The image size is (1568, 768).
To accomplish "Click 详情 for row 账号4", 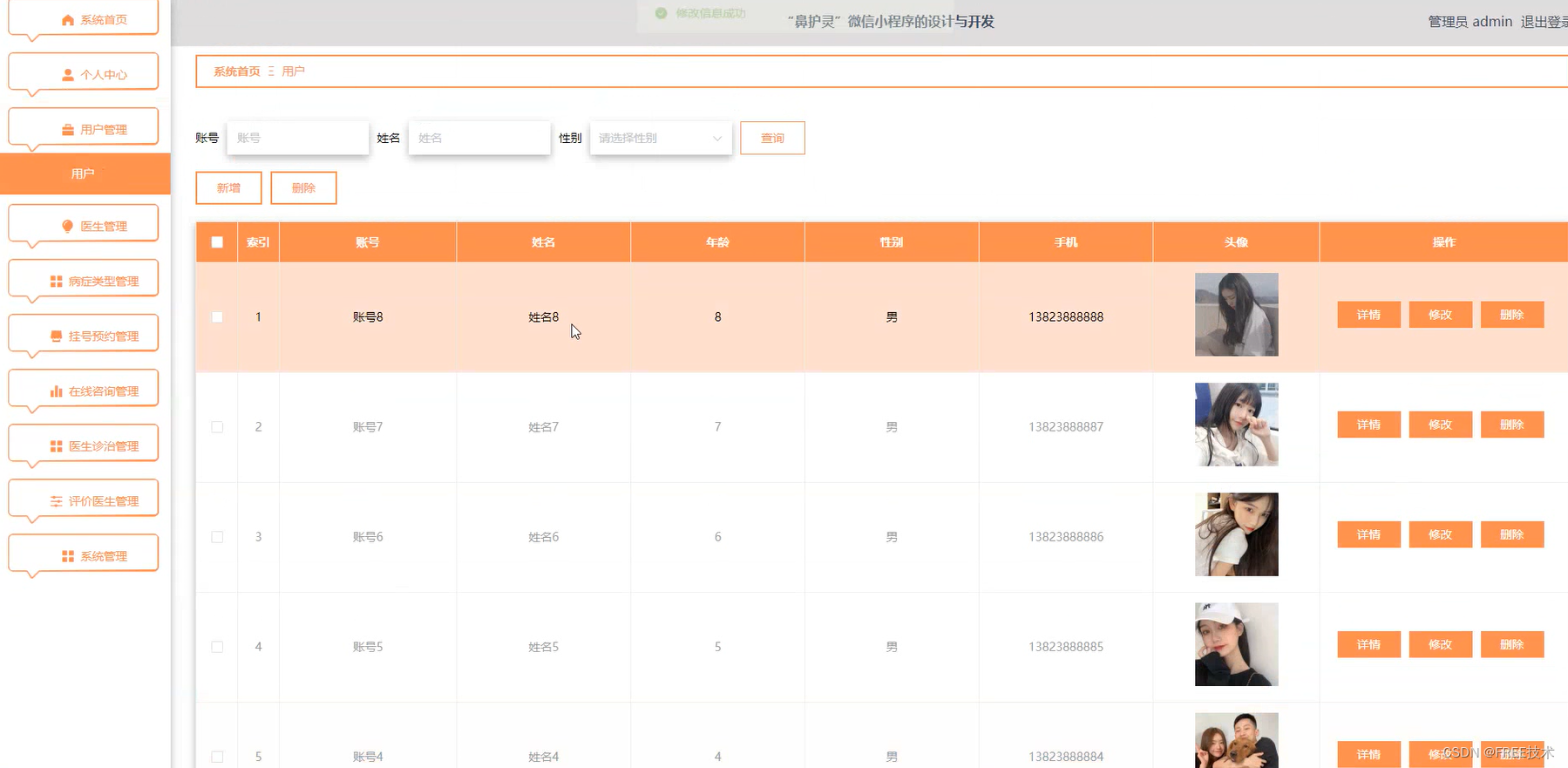I will 1368,754.
